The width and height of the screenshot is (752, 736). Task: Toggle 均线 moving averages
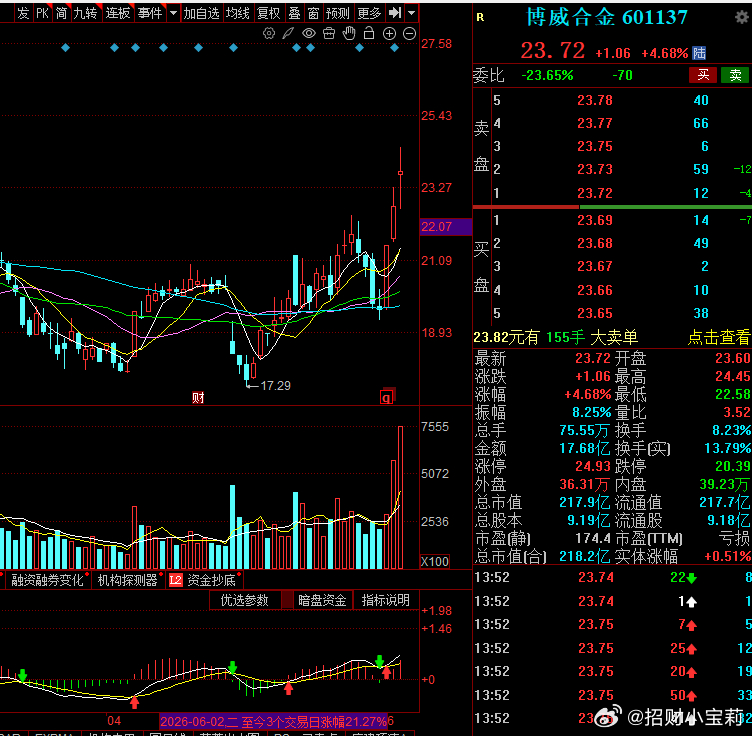pyautogui.click(x=238, y=13)
